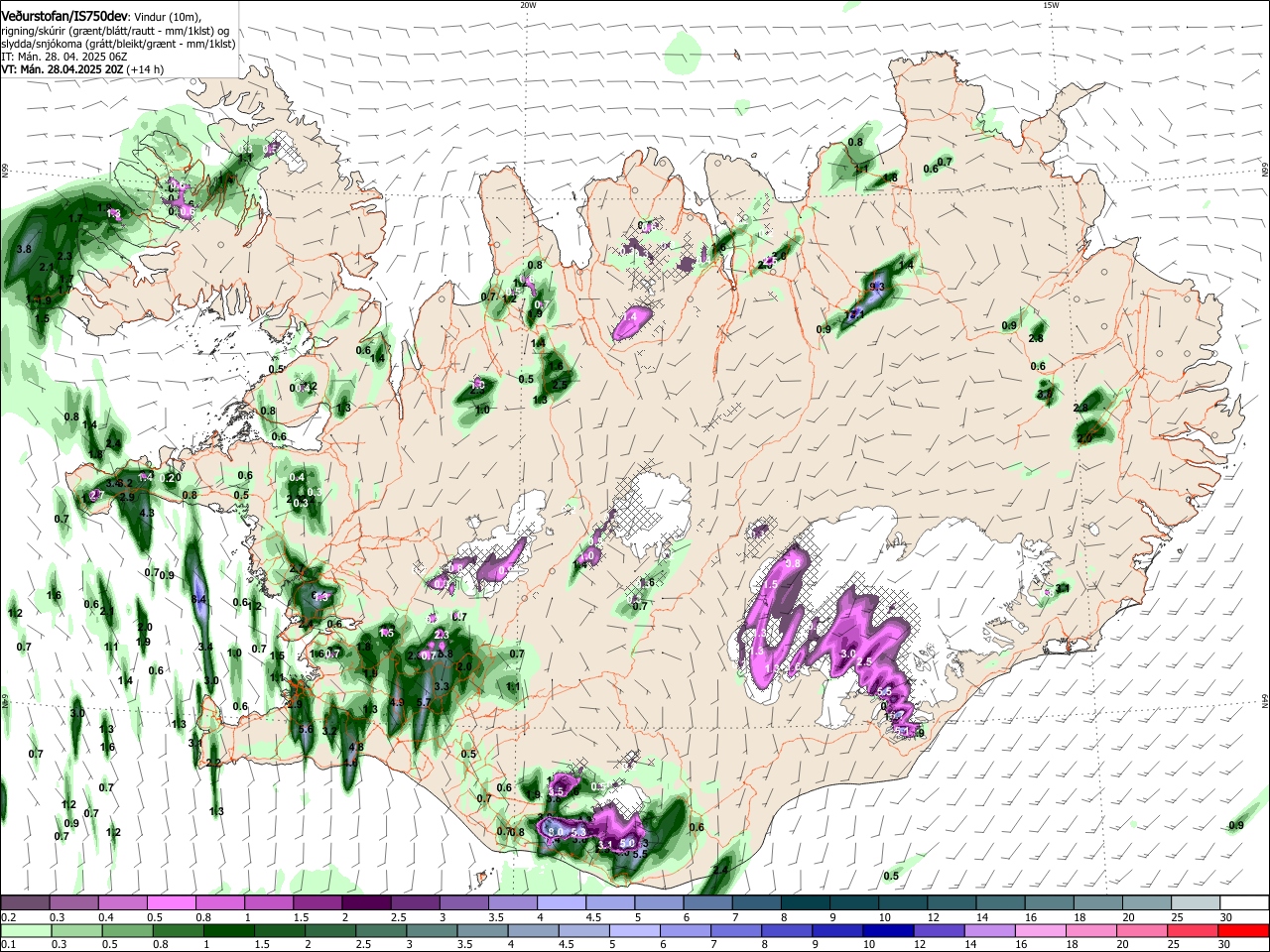Click the dark mauve 0.2 snow scale swatch
The width and height of the screenshot is (1270, 952).
pos(25,902)
